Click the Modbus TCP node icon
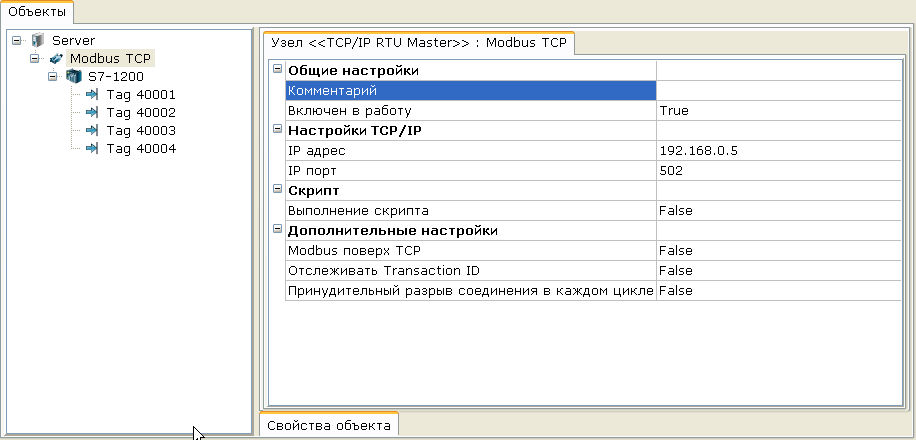Image resolution: width=916 pixels, height=440 pixels. click(56, 58)
